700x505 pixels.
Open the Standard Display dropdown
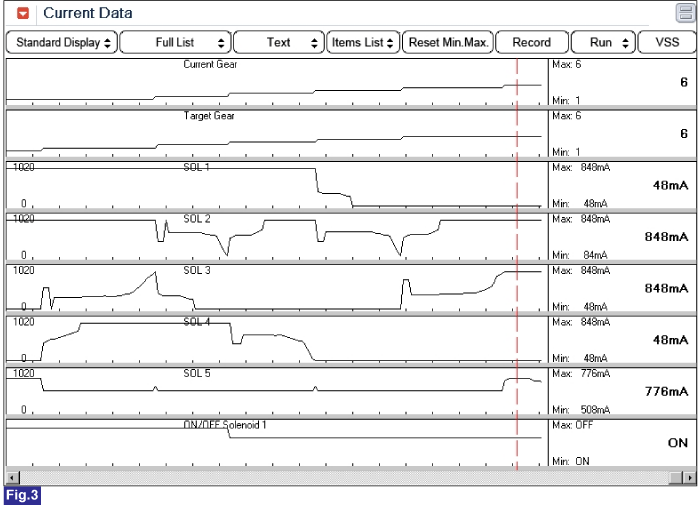(62, 42)
